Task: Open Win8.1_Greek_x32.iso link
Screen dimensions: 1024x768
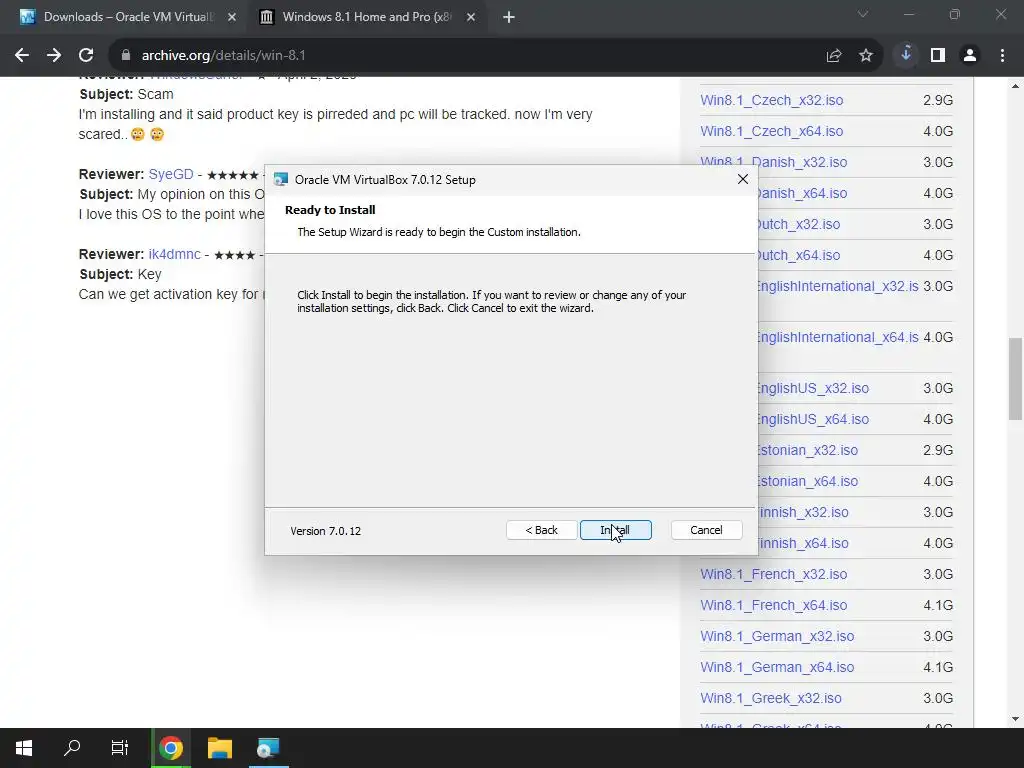Action: point(771,698)
